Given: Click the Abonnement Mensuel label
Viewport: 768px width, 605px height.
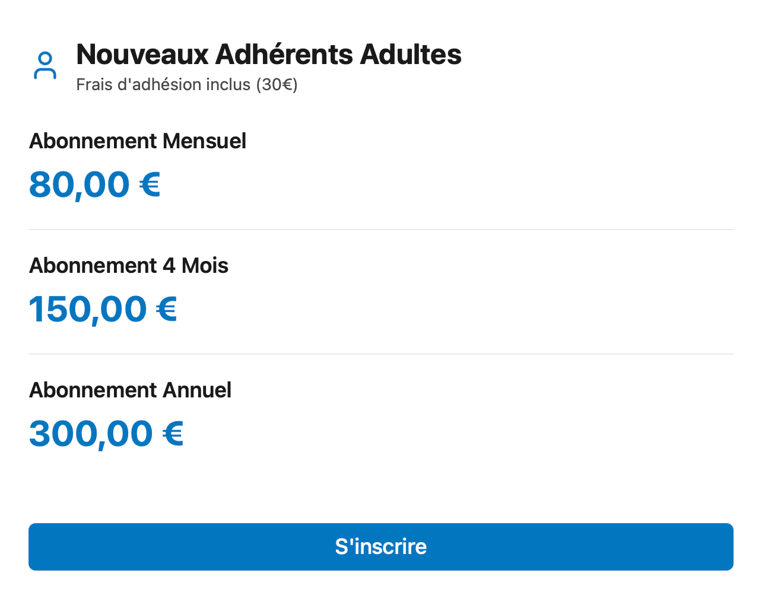Looking at the screenshot, I should [x=137, y=141].
